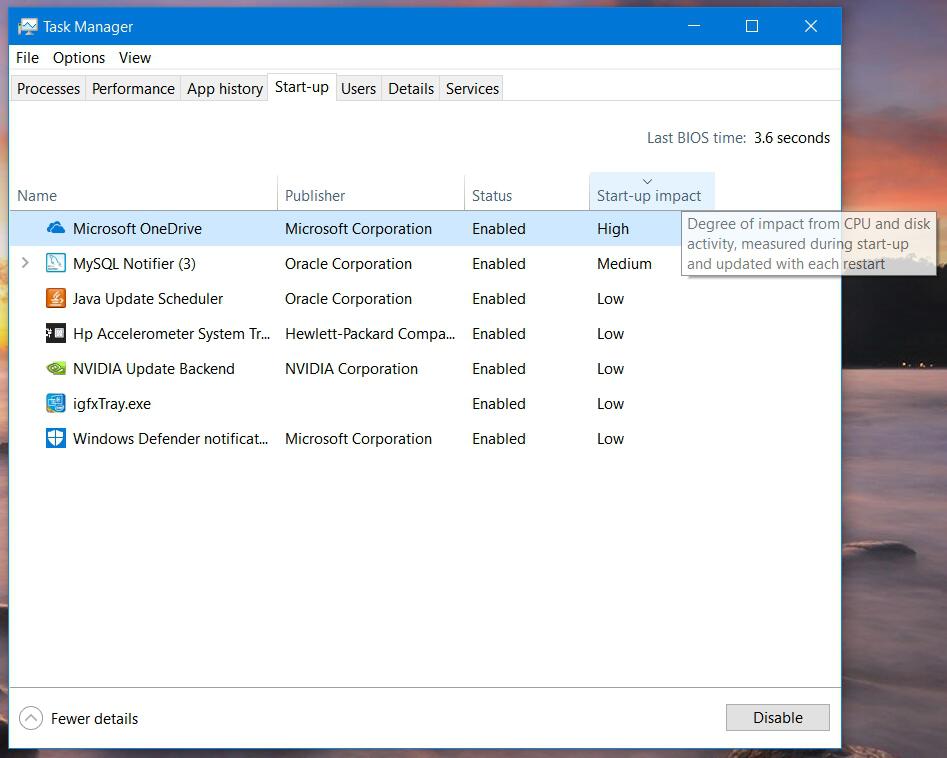The height and width of the screenshot is (758, 947).
Task: Maximize the Task Manager window
Action: 752,26
